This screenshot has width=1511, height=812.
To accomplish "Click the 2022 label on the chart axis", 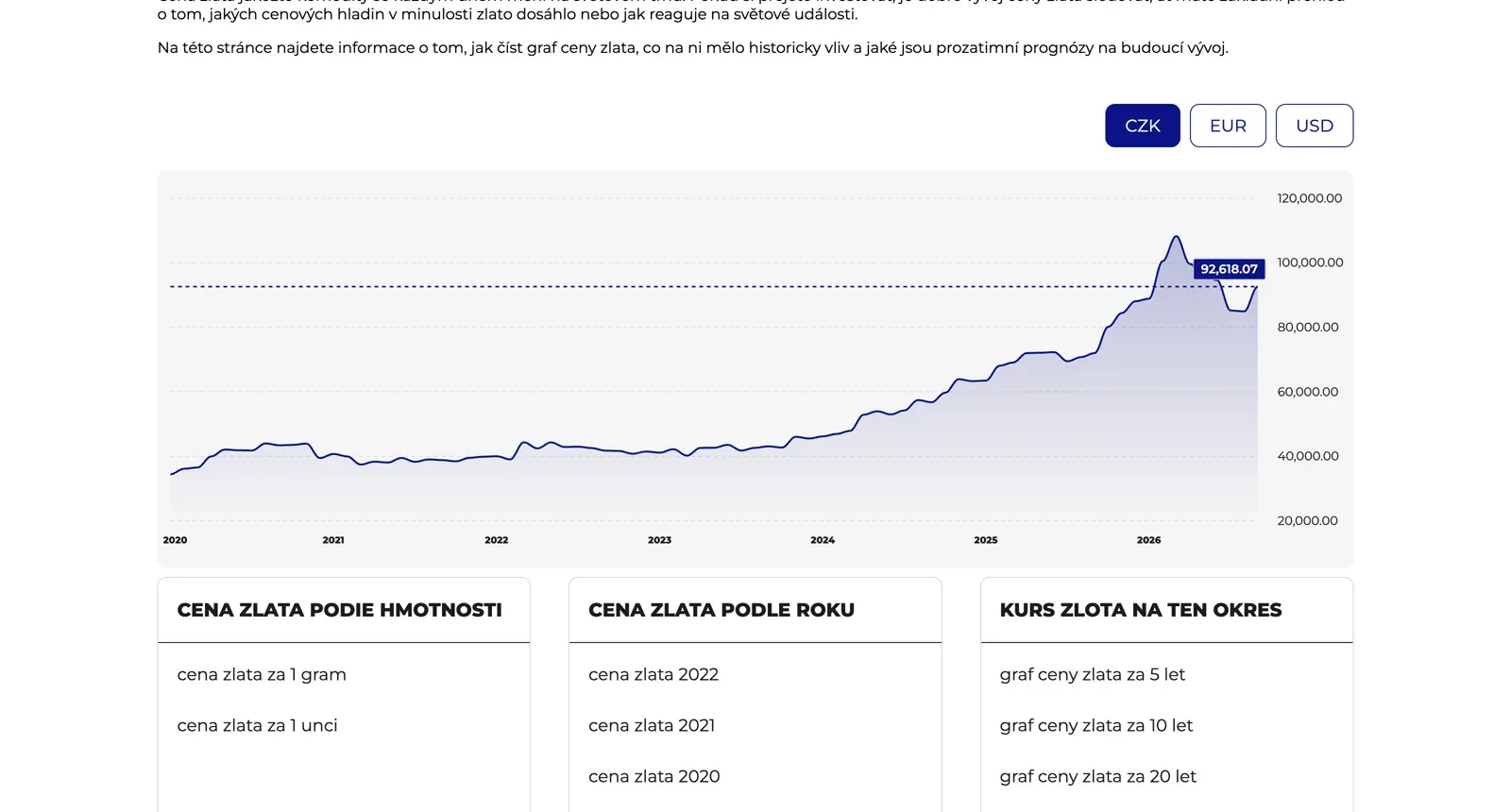I will tap(496, 540).
